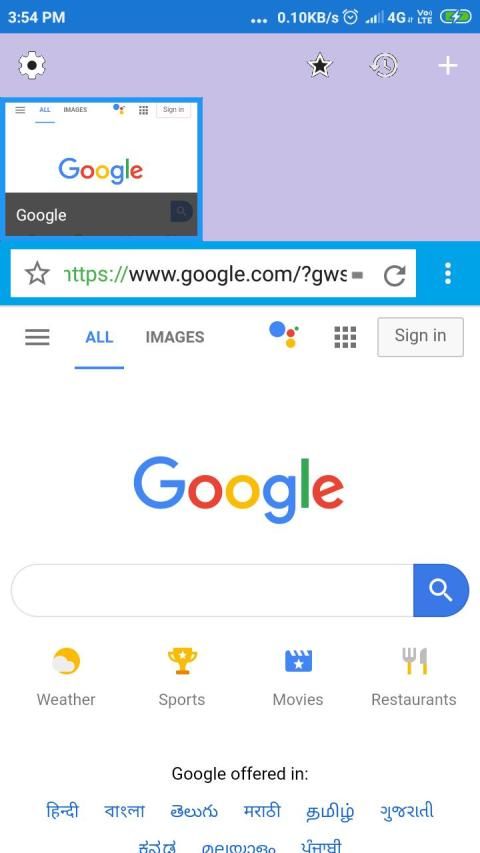
Task: Add a new tab with plus icon
Action: [x=448, y=66]
